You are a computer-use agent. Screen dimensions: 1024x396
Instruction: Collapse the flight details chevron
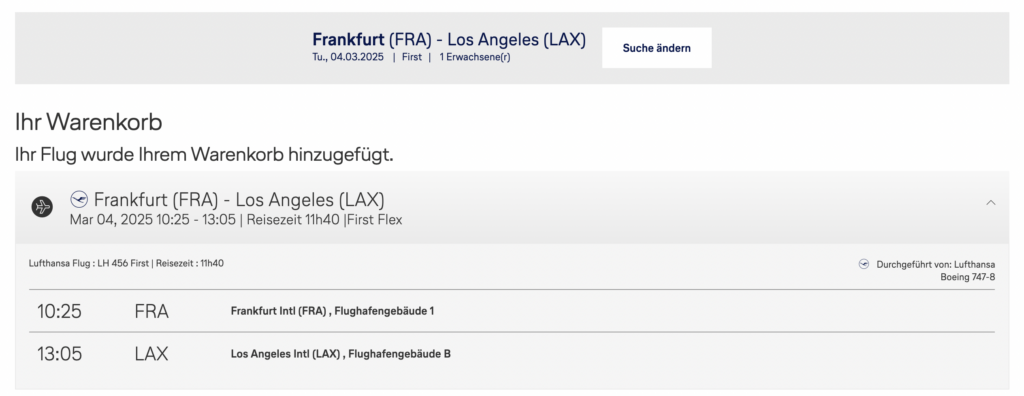point(991,203)
